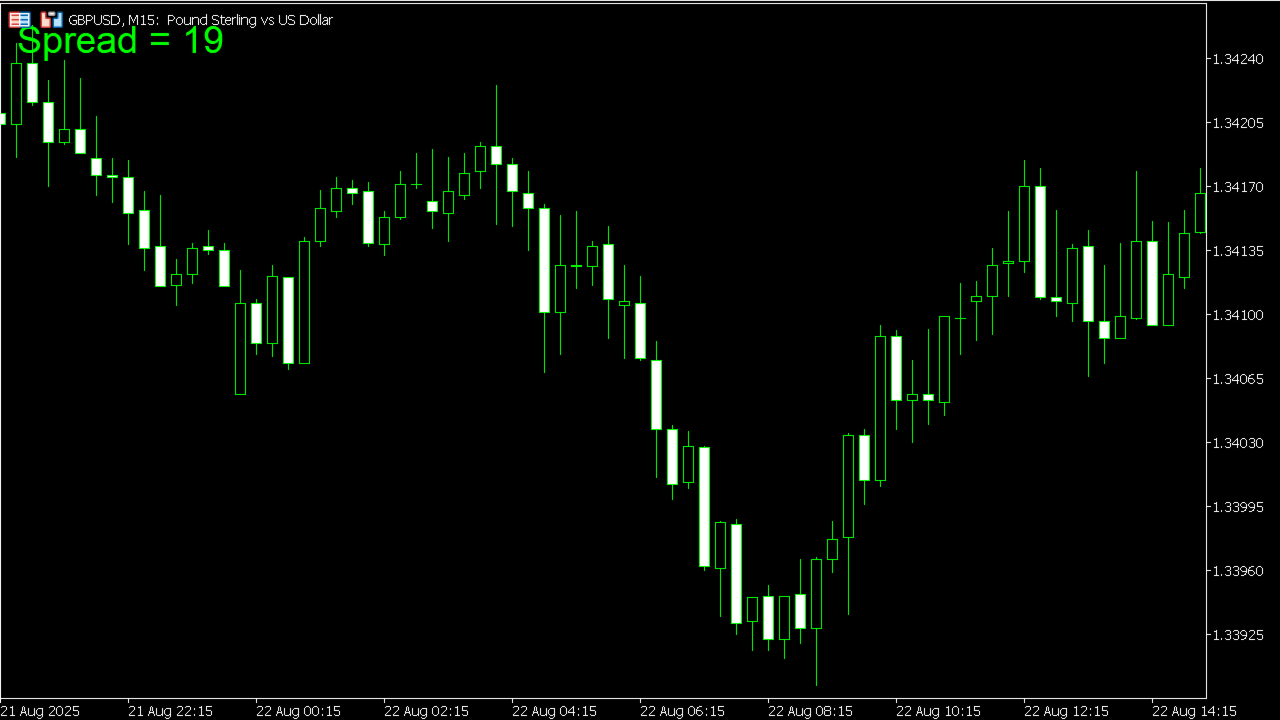Click the 1.34170 price level
Viewport: 1280px width, 720px height.
tap(1238, 187)
